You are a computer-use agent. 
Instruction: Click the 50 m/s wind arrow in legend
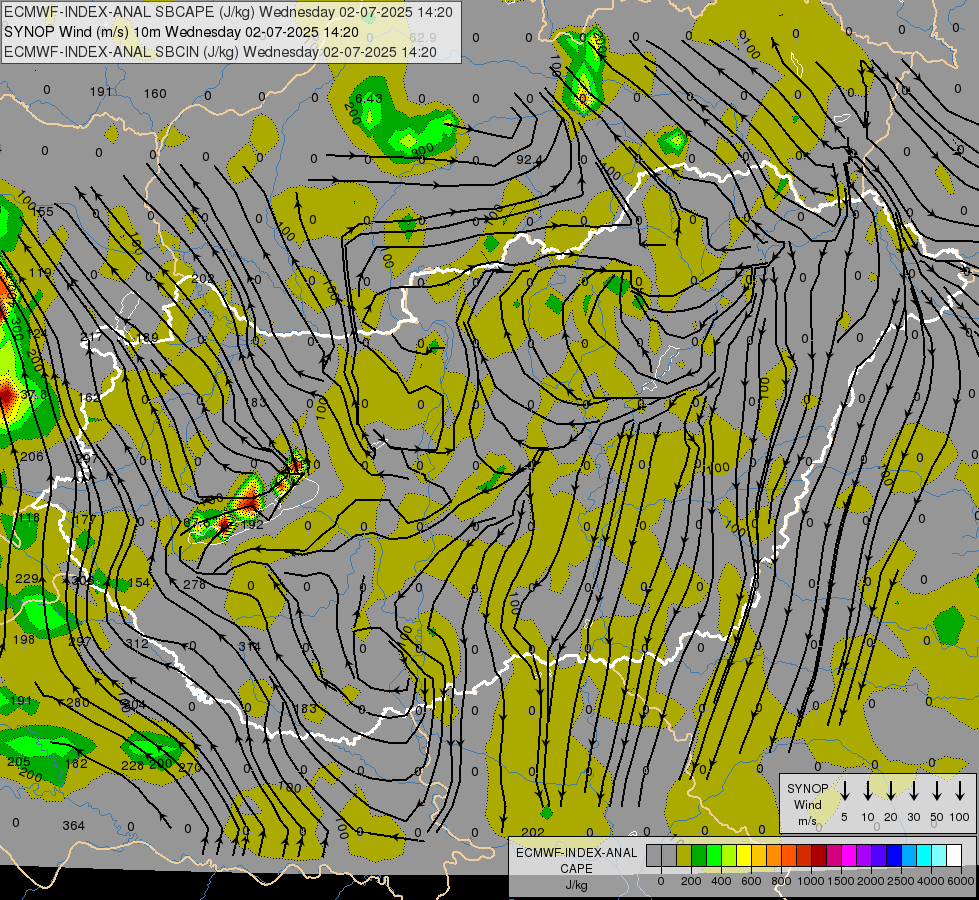coord(937,791)
